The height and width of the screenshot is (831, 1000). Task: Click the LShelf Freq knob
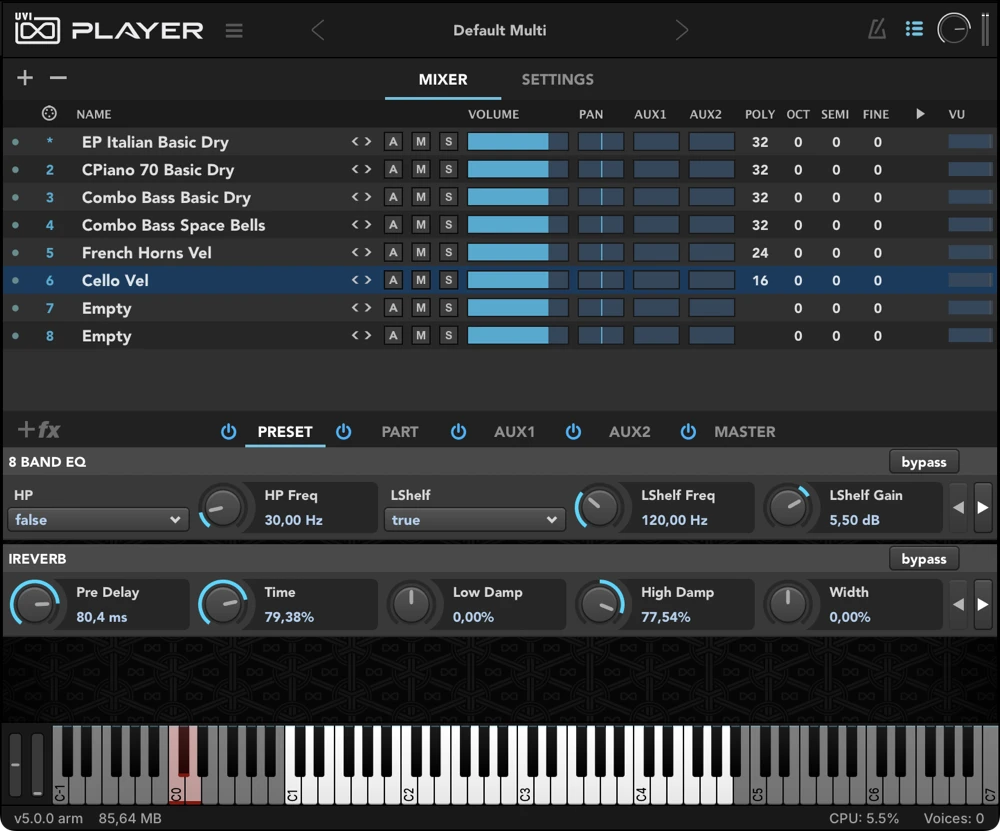click(598, 508)
